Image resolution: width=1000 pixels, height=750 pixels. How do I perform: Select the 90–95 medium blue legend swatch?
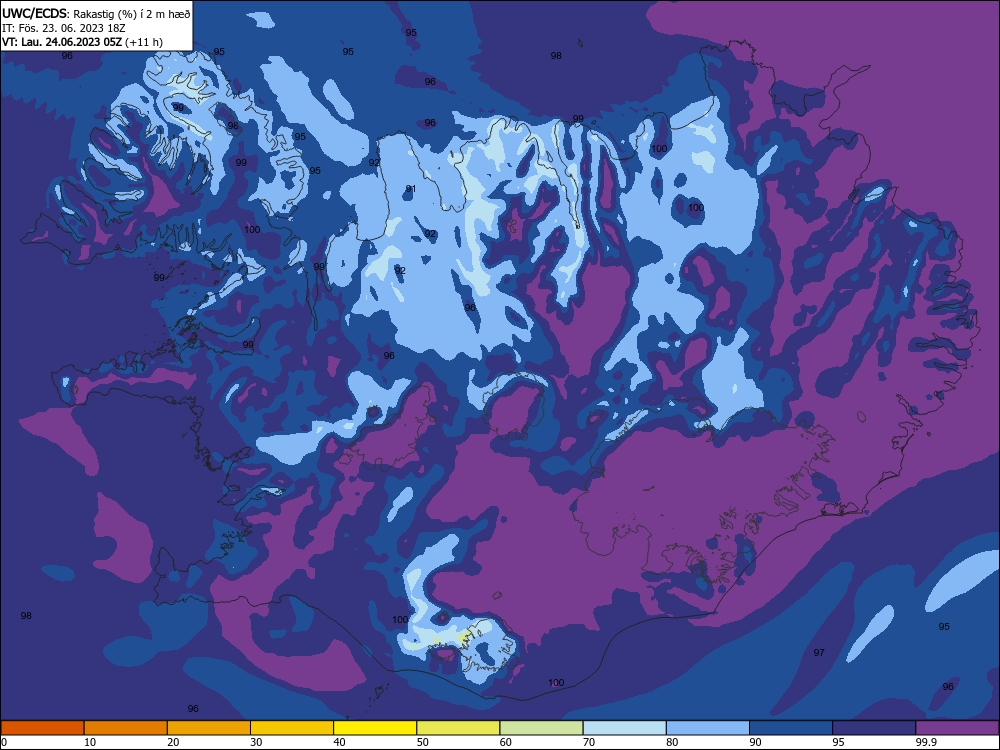pos(791,728)
